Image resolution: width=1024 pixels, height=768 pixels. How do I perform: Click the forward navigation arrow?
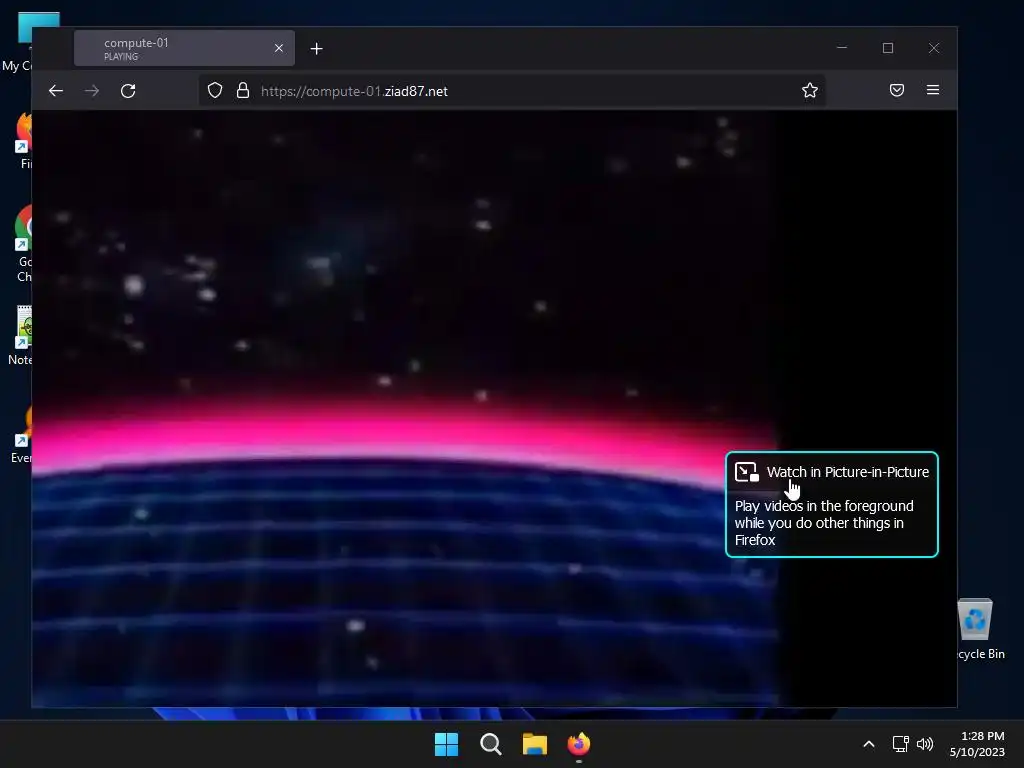[x=92, y=91]
